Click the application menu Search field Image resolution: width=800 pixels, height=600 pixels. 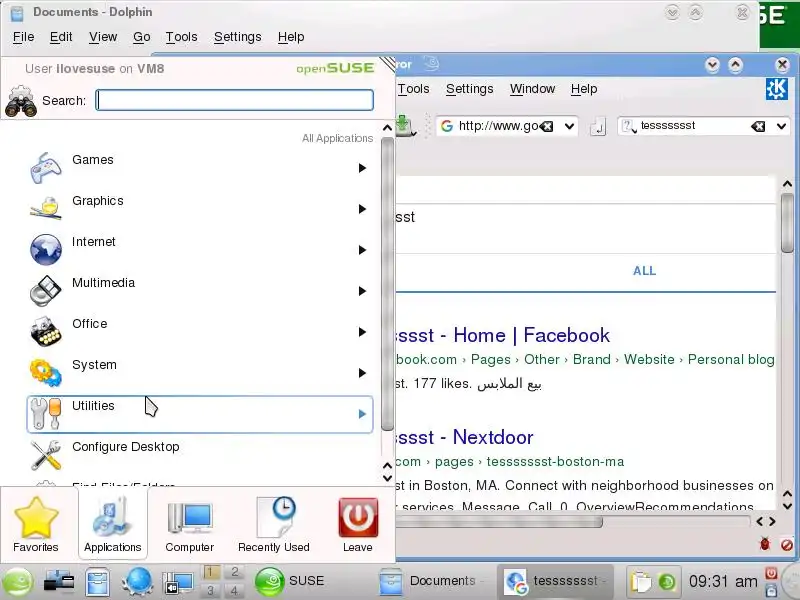click(x=235, y=100)
